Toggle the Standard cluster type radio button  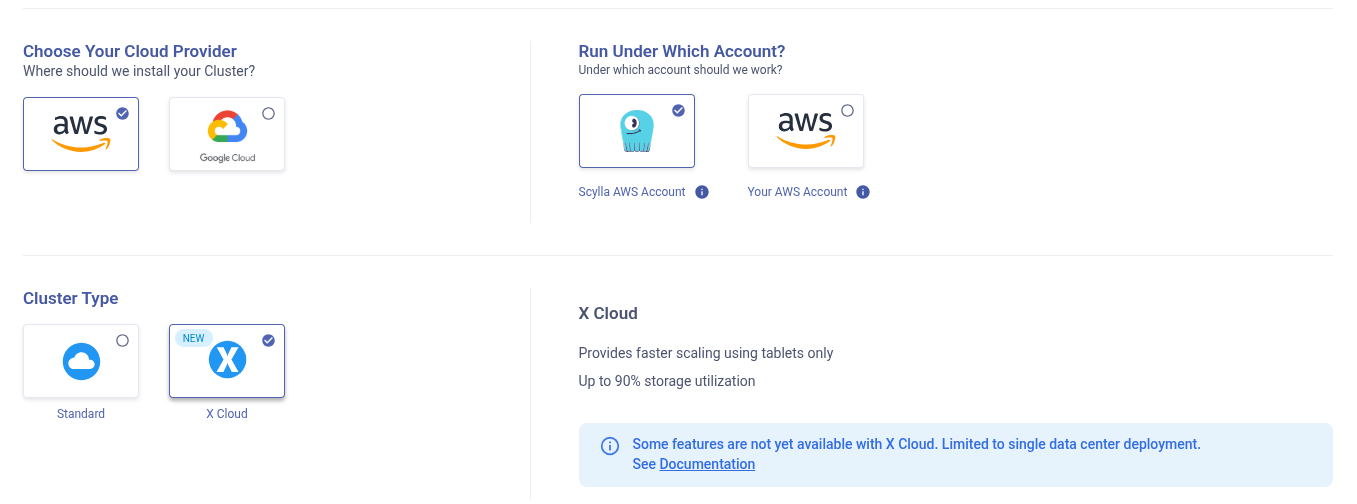click(x=122, y=340)
